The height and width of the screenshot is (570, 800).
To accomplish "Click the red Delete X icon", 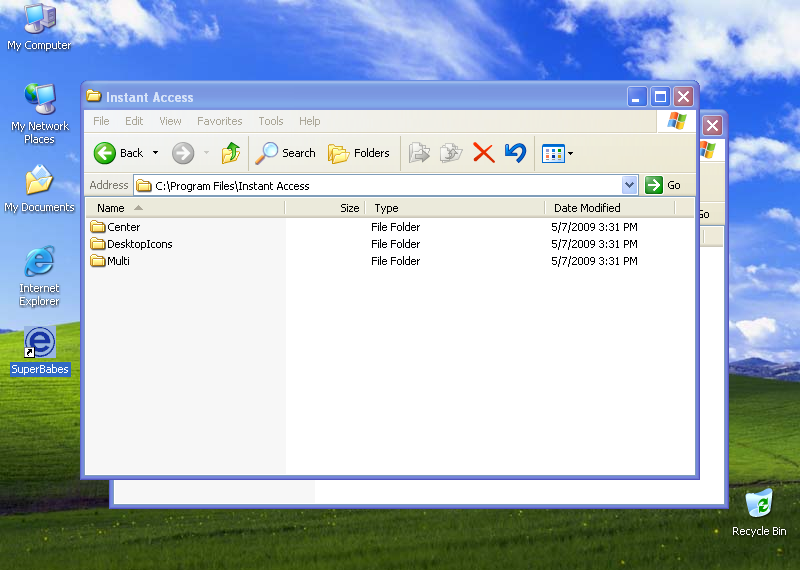I will 484,153.
